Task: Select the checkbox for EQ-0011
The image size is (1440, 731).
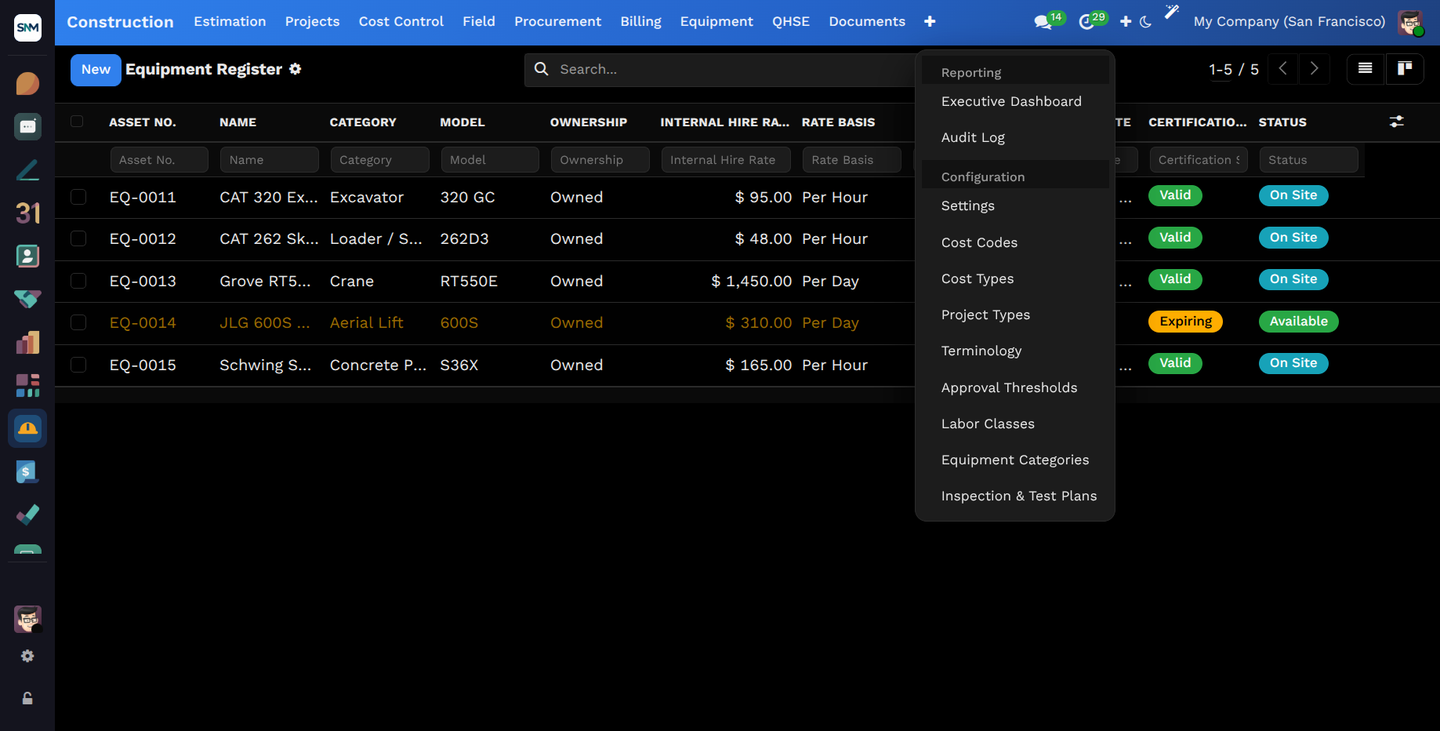Action: (x=78, y=197)
